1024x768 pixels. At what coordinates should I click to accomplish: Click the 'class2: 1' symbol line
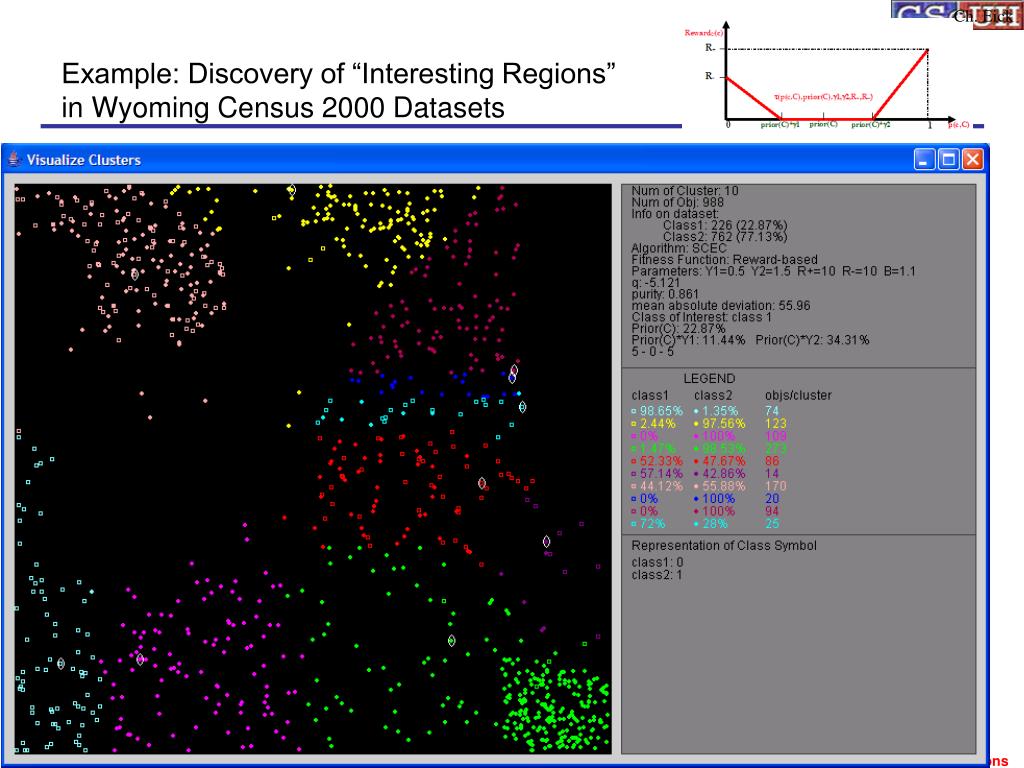pos(657,575)
